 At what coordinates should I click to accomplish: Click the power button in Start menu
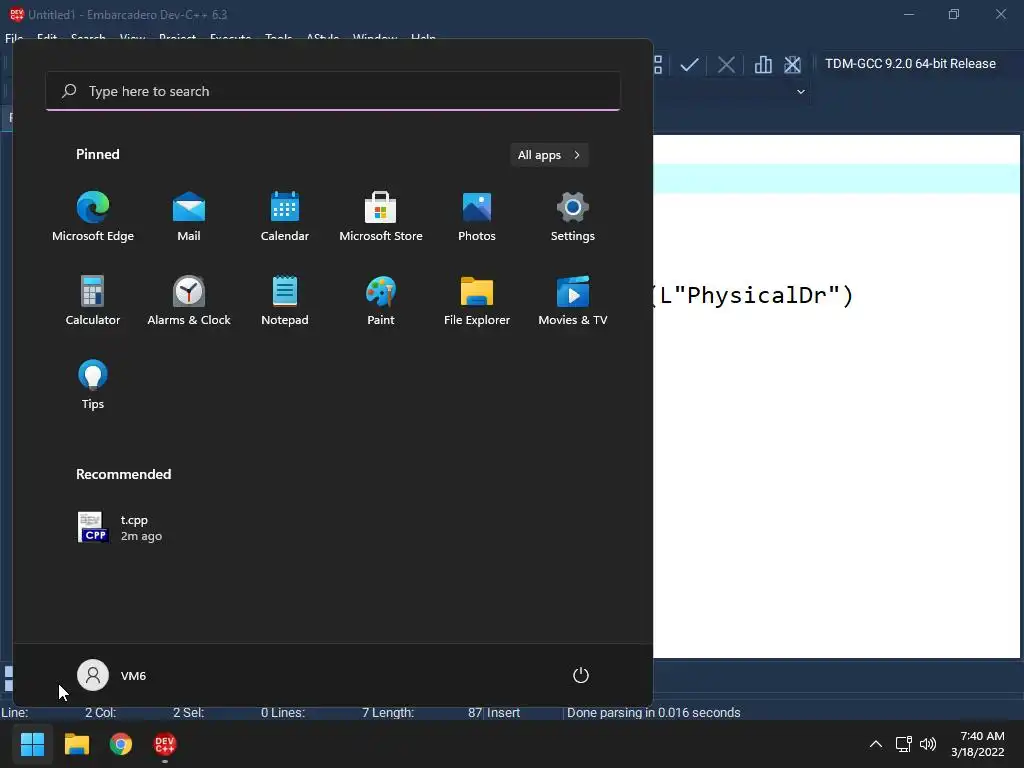tap(581, 675)
